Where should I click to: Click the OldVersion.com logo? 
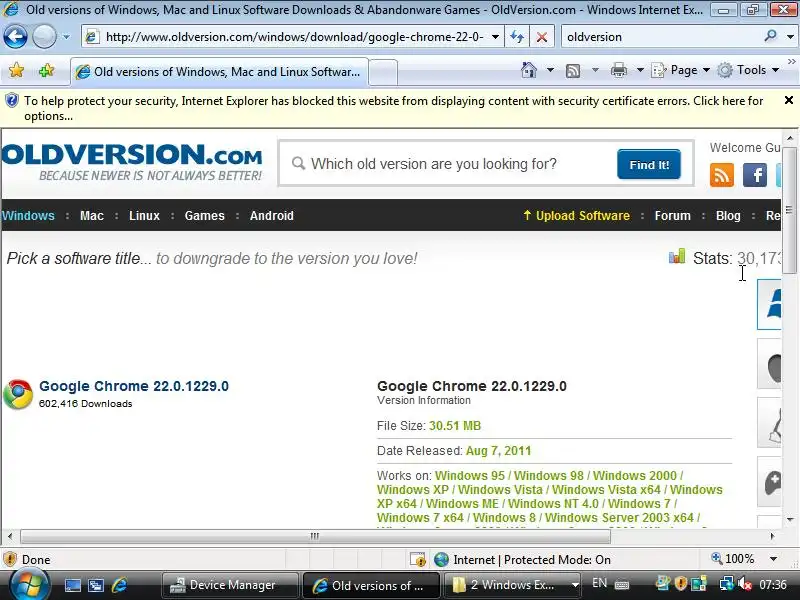click(x=132, y=162)
